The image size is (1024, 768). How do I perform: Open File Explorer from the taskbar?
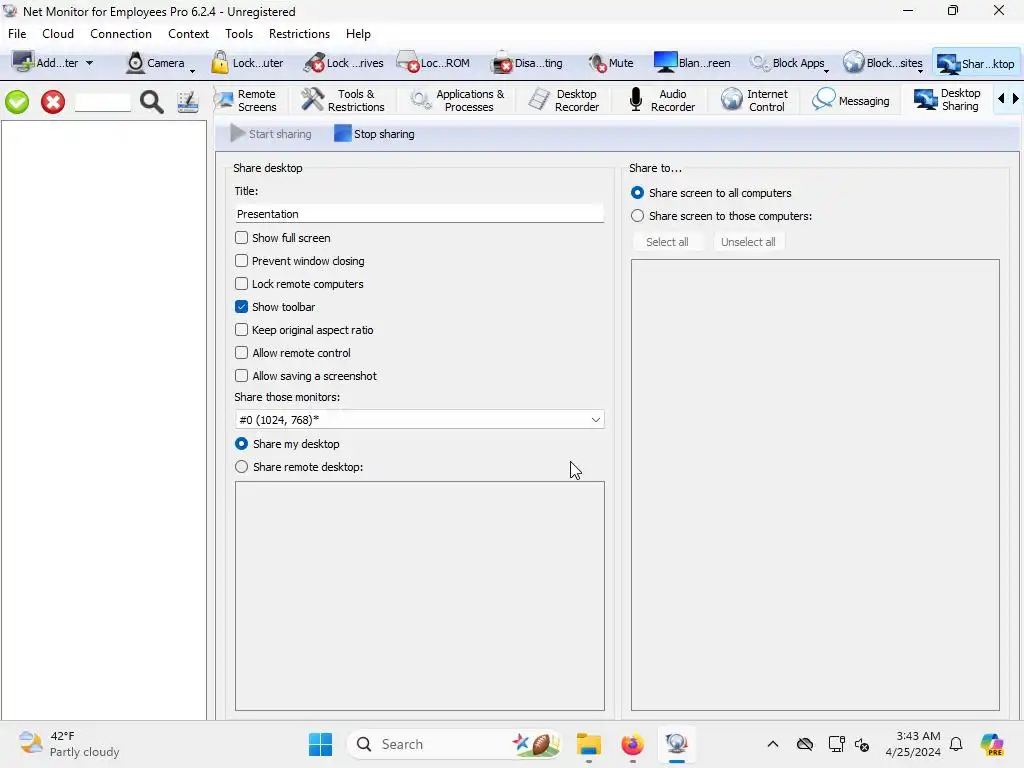click(588, 744)
